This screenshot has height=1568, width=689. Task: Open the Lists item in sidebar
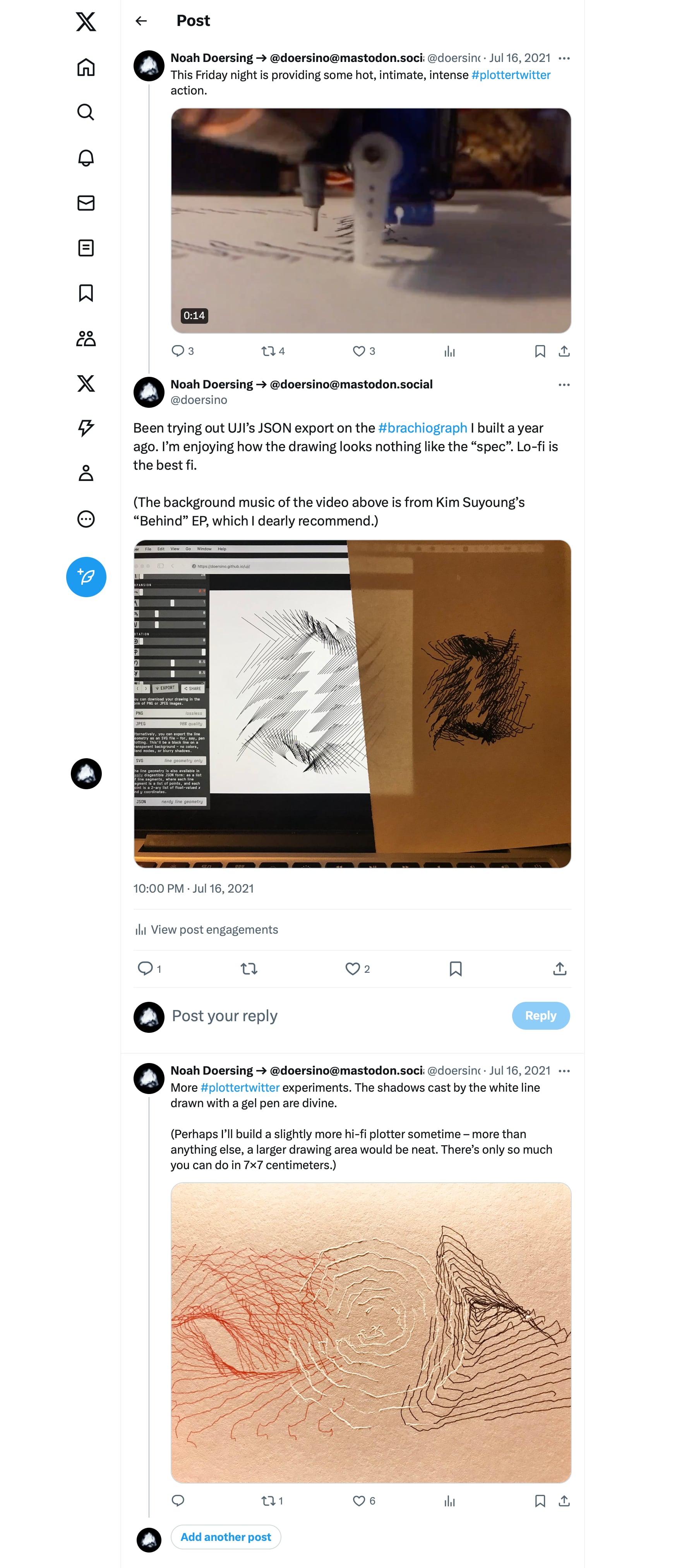pyautogui.click(x=86, y=248)
